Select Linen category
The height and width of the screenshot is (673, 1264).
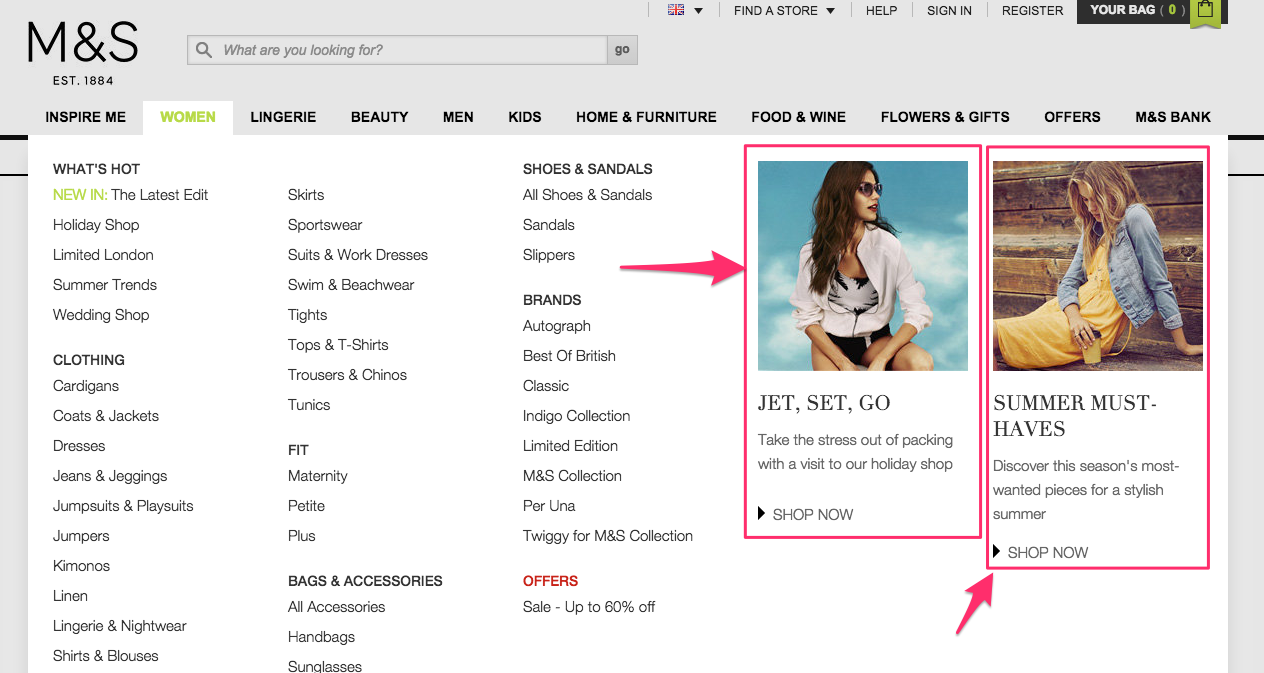(x=70, y=596)
